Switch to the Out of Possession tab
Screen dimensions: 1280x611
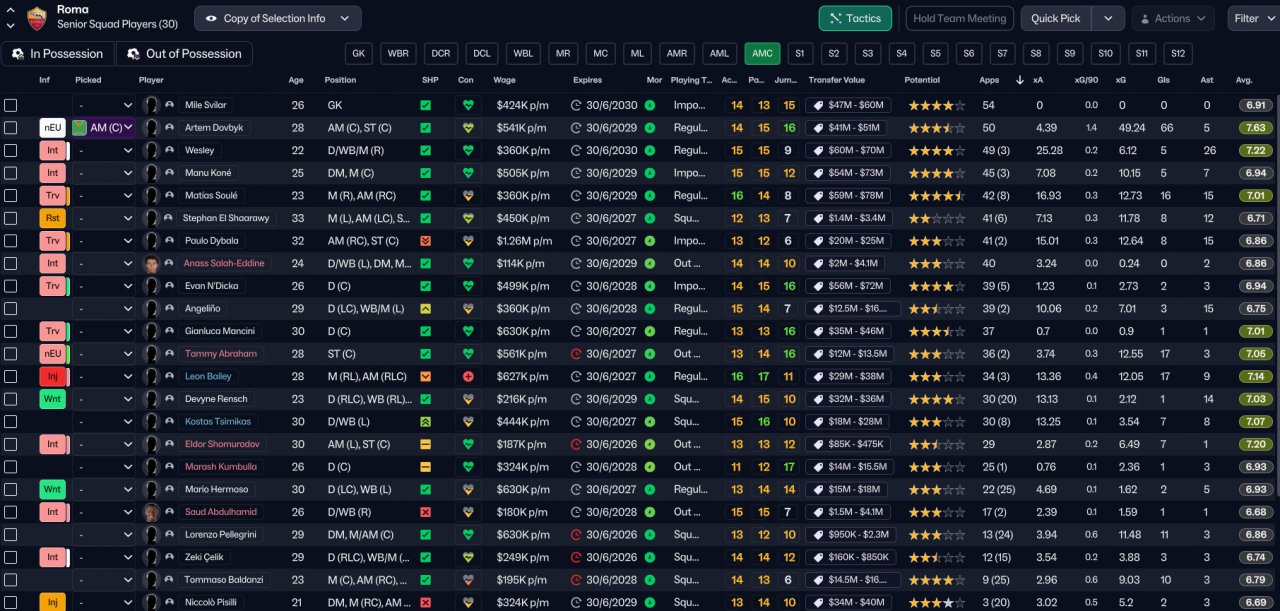184,54
